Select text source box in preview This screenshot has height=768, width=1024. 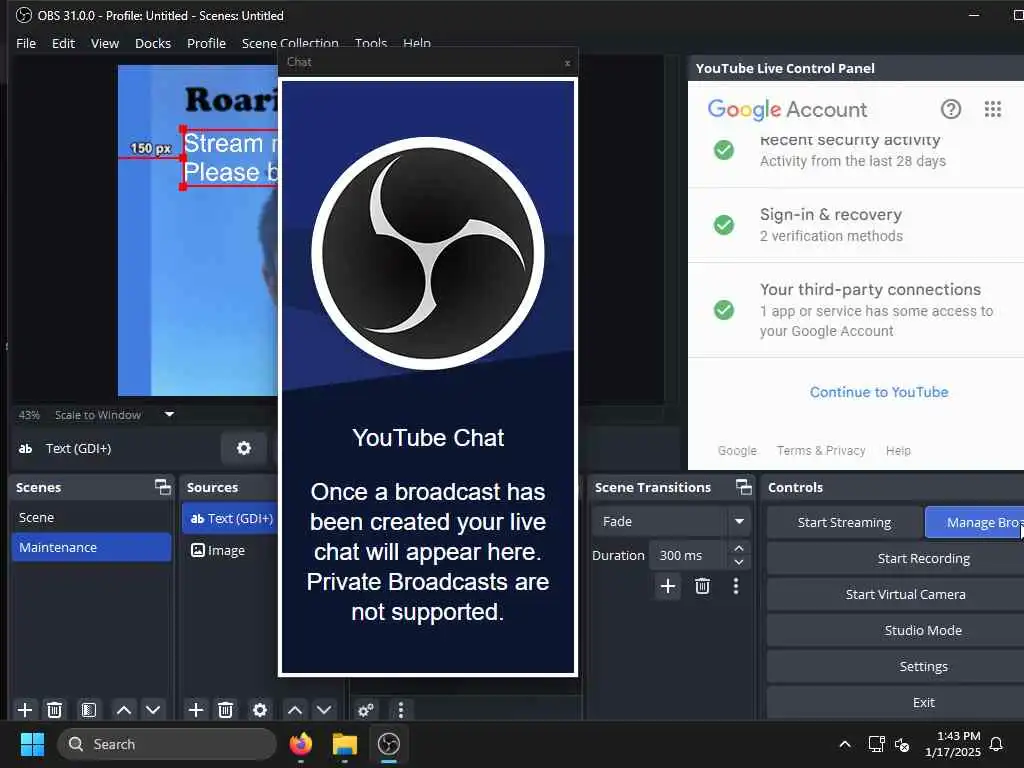pyautogui.click(x=230, y=158)
